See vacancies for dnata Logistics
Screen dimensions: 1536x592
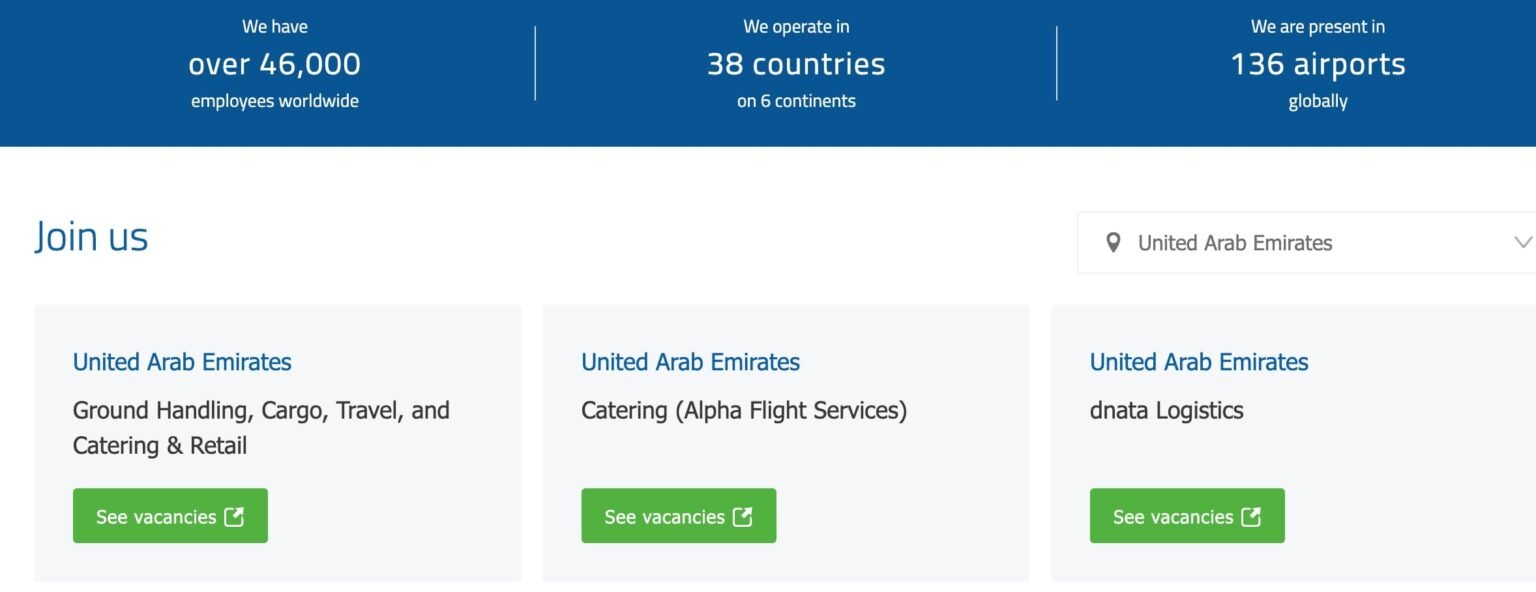[x=1187, y=516]
